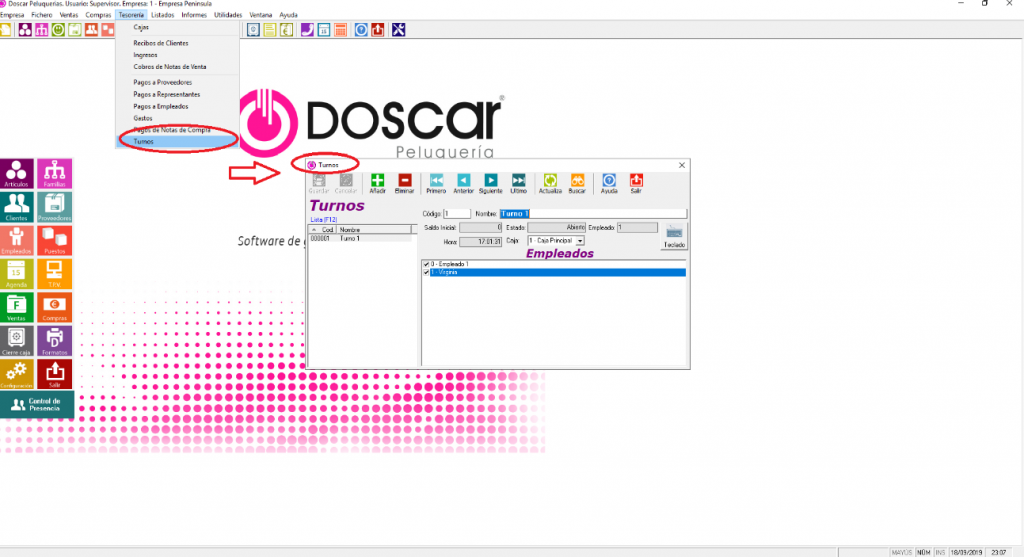Click Eliminar red minus in Turnos window
The height and width of the screenshot is (557, 1024).
click(404, 183)
